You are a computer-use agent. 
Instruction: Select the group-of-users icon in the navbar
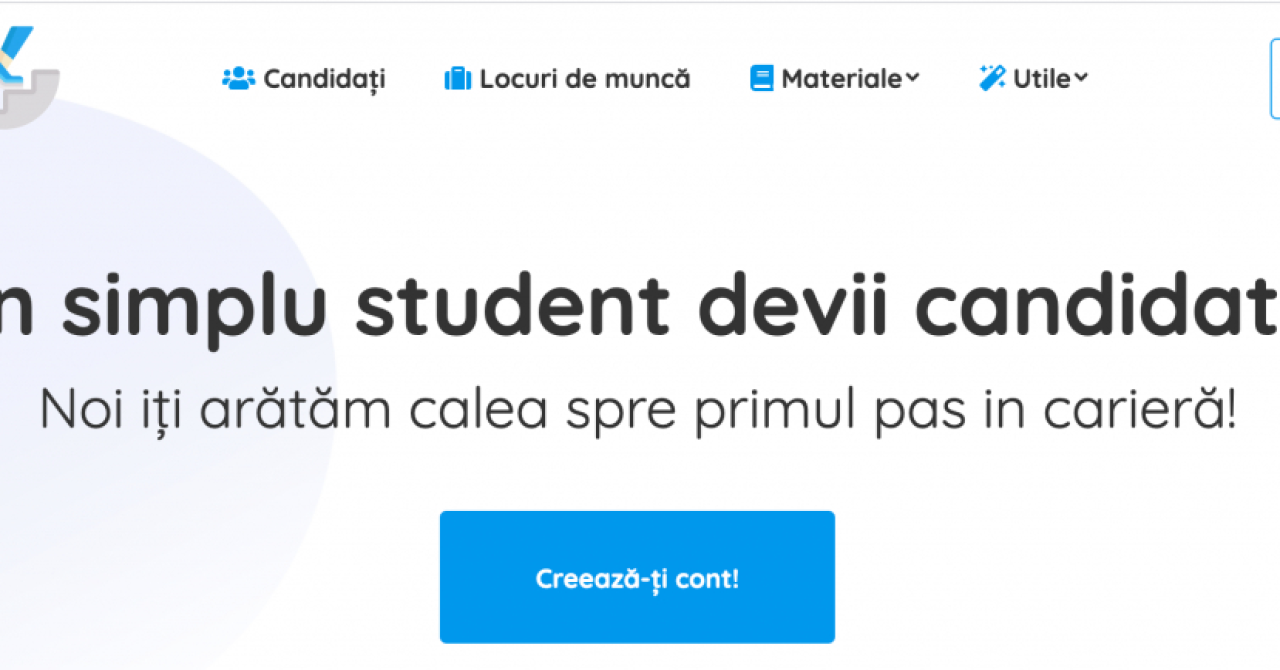(239, 78)
